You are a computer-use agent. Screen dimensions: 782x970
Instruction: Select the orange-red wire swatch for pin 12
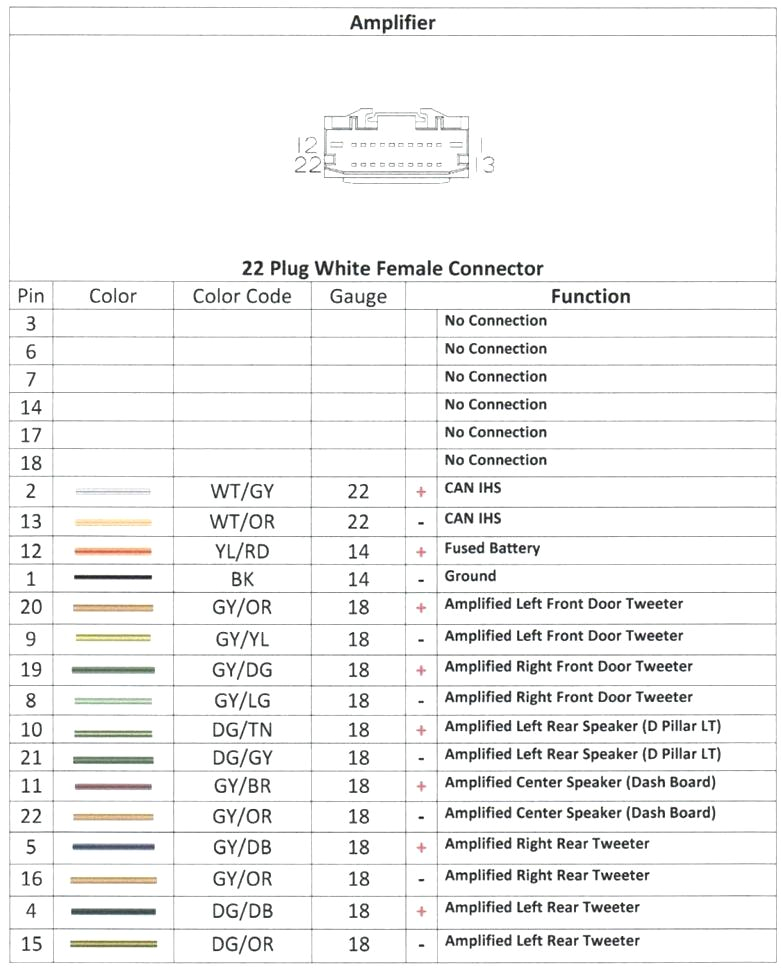[x=112, y=551]
